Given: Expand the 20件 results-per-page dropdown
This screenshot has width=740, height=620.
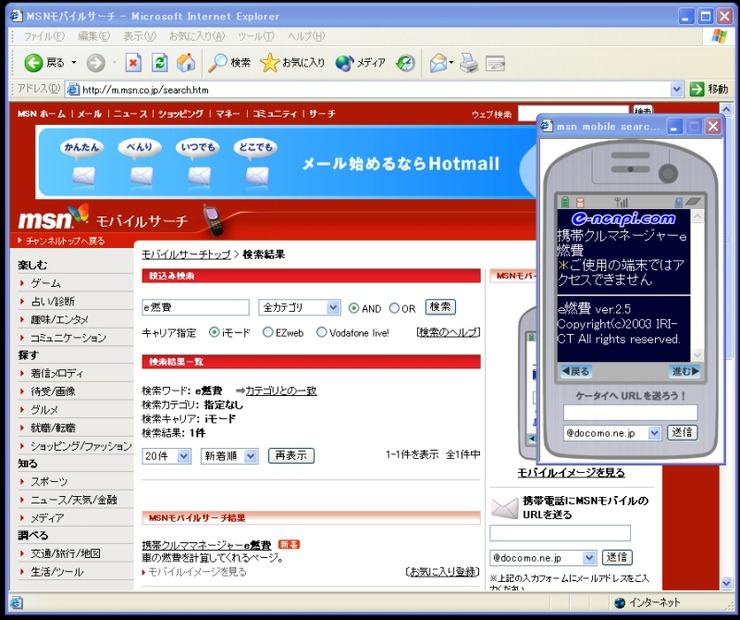Looking at the screenshot, I should [167, 456].
